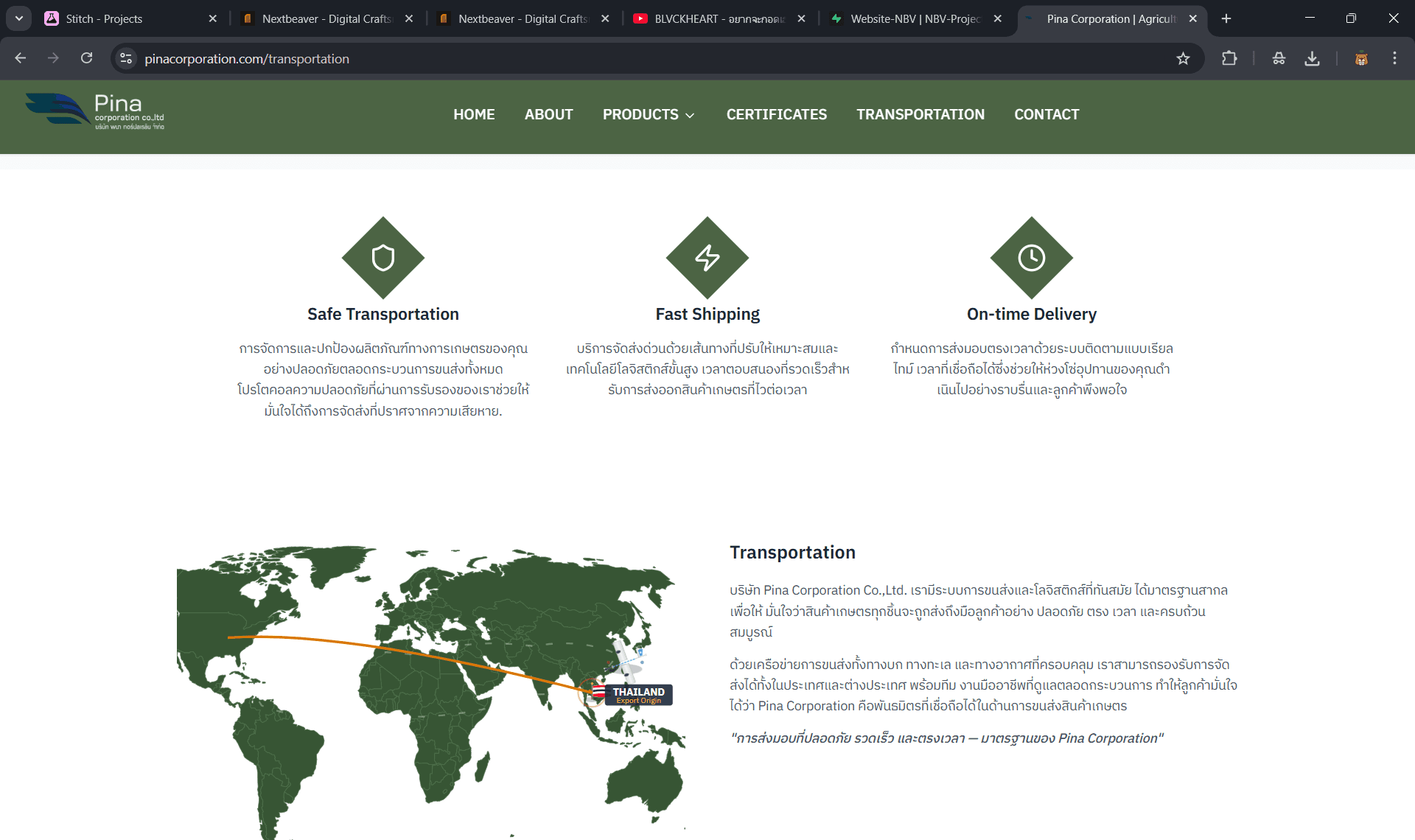
Task: Switch to the BLVCKHEART YouTube tab
Action: pyautogui.click(x=711, y=18)
